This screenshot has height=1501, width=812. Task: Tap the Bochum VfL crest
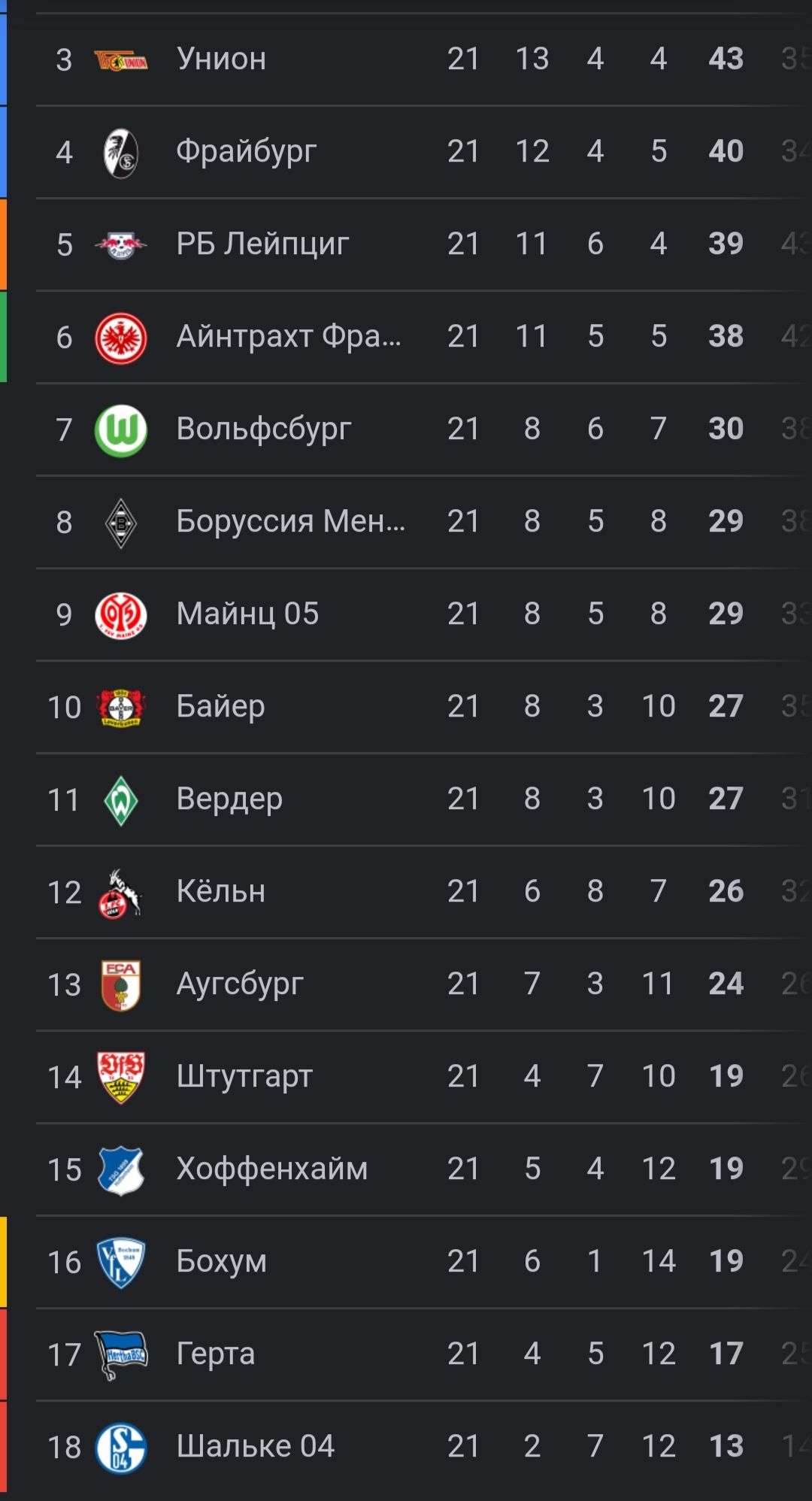(121, 1263)
